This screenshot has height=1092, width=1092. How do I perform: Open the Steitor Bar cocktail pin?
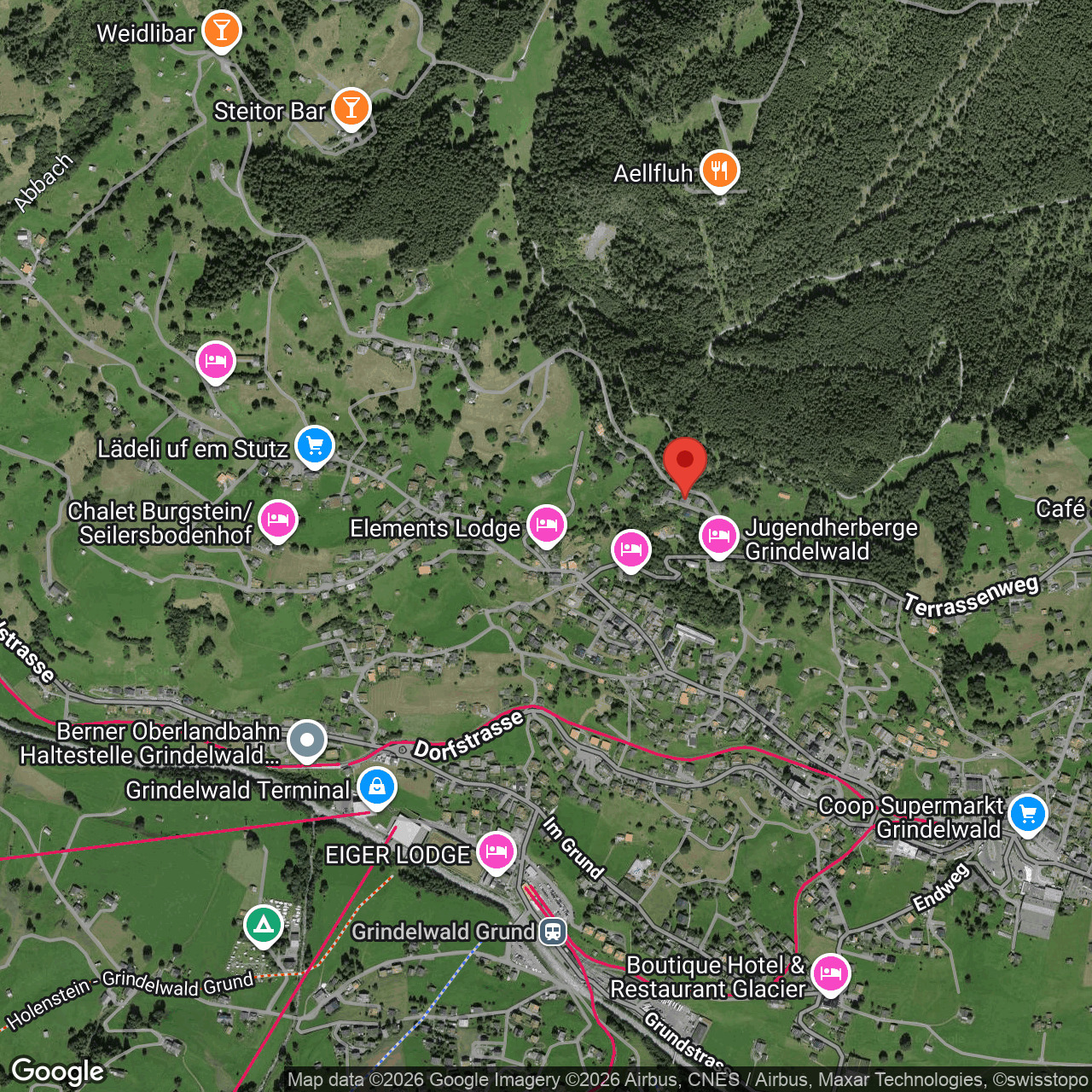(351, 108)
